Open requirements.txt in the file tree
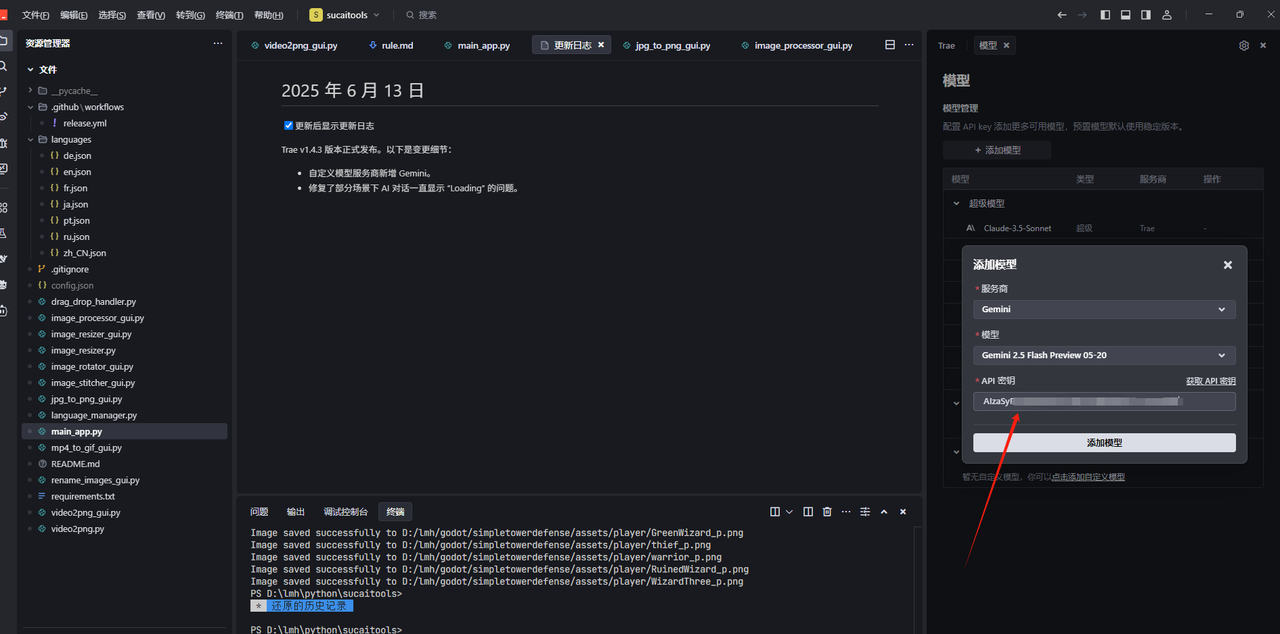The height and width of the screenshot is (634, 1280). tap(83, 496)
